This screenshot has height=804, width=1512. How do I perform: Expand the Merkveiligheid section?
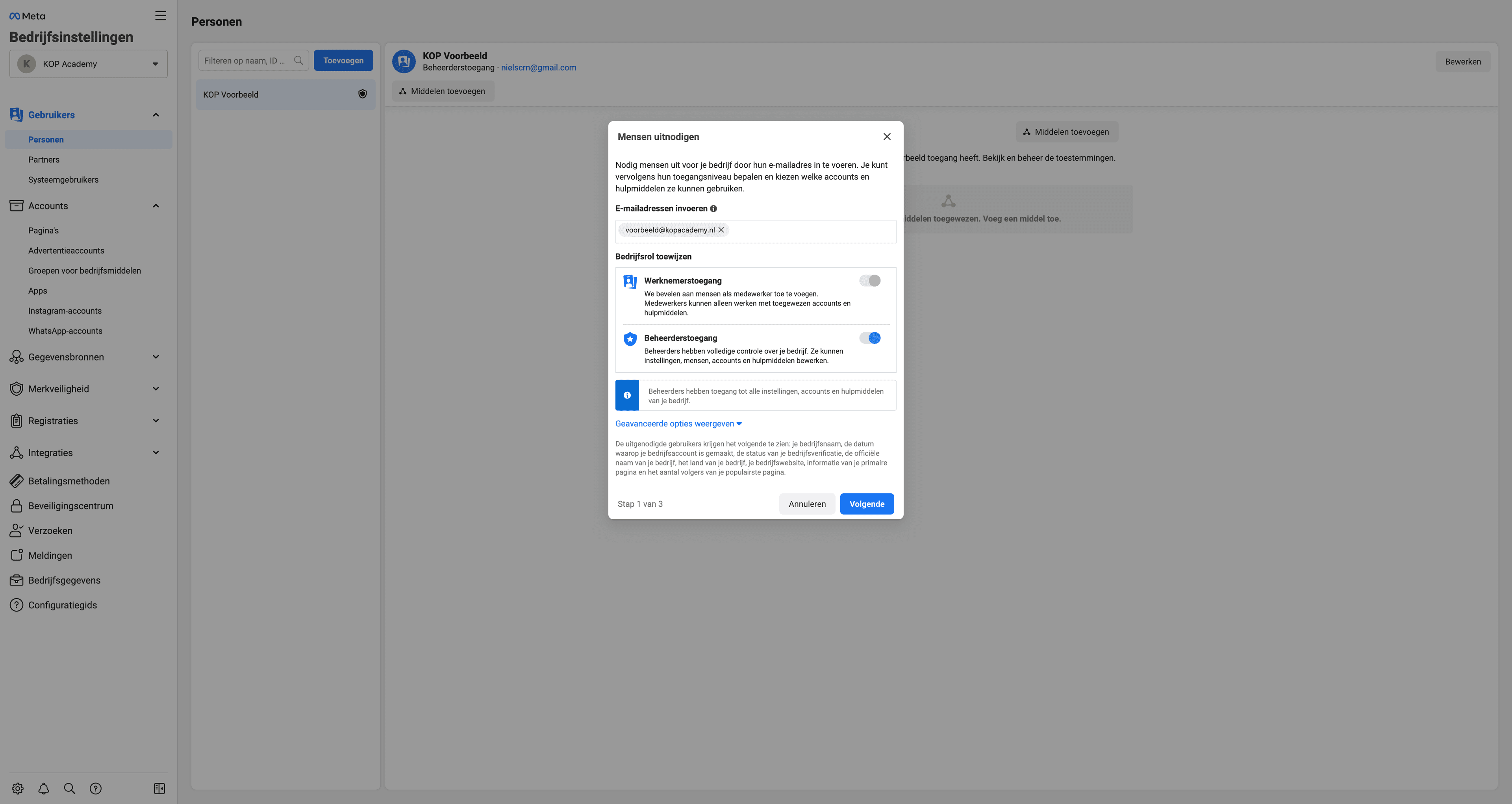click(x=156, y=389)
